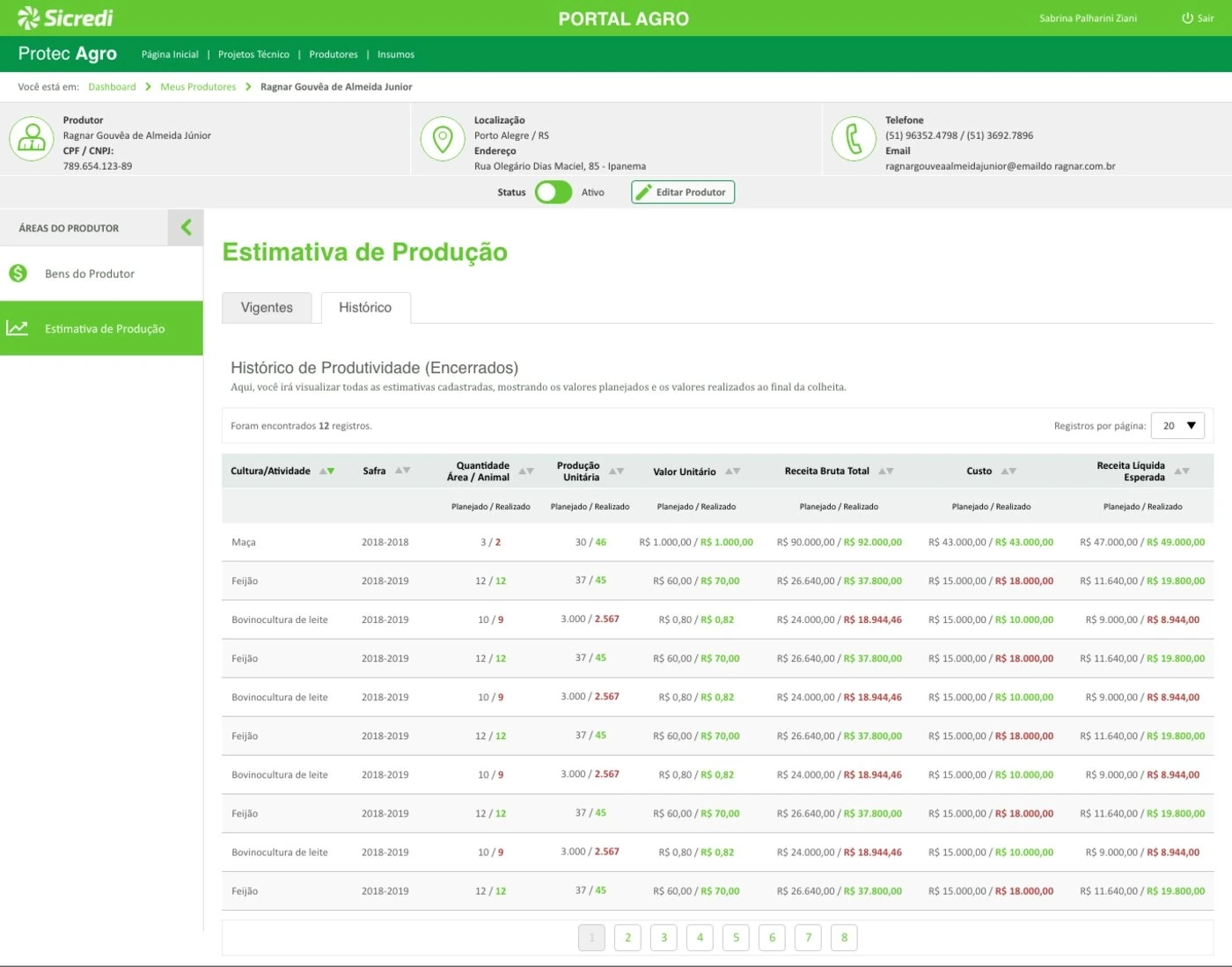Go to page 7 of results
The width and height of the screenshot is (1232, 967).
pos(808,937)
